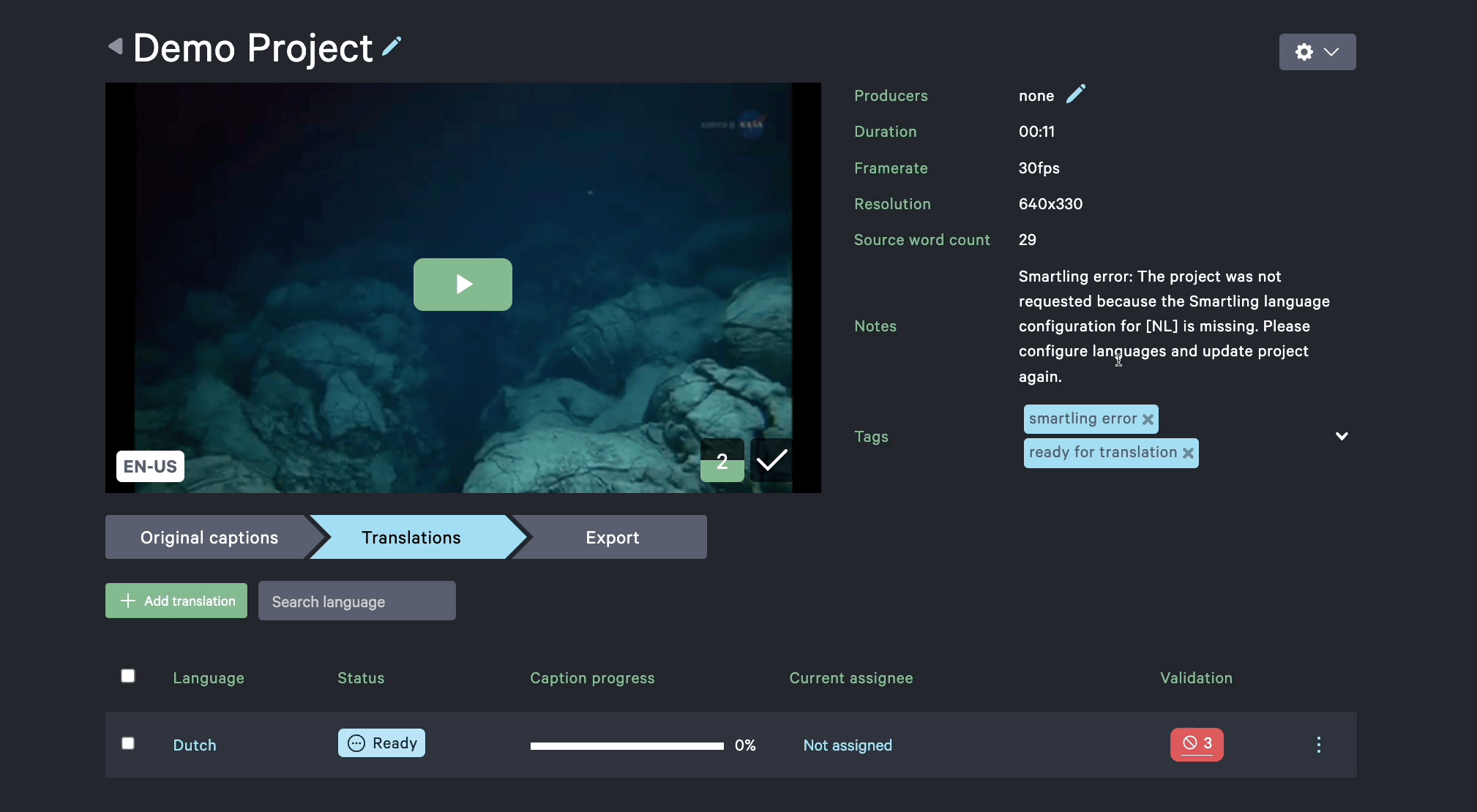Go back using the arrow beside Demo Project
Image resolution: width=1477 pixels, height=812 pixels.
[x=116, y=47]
